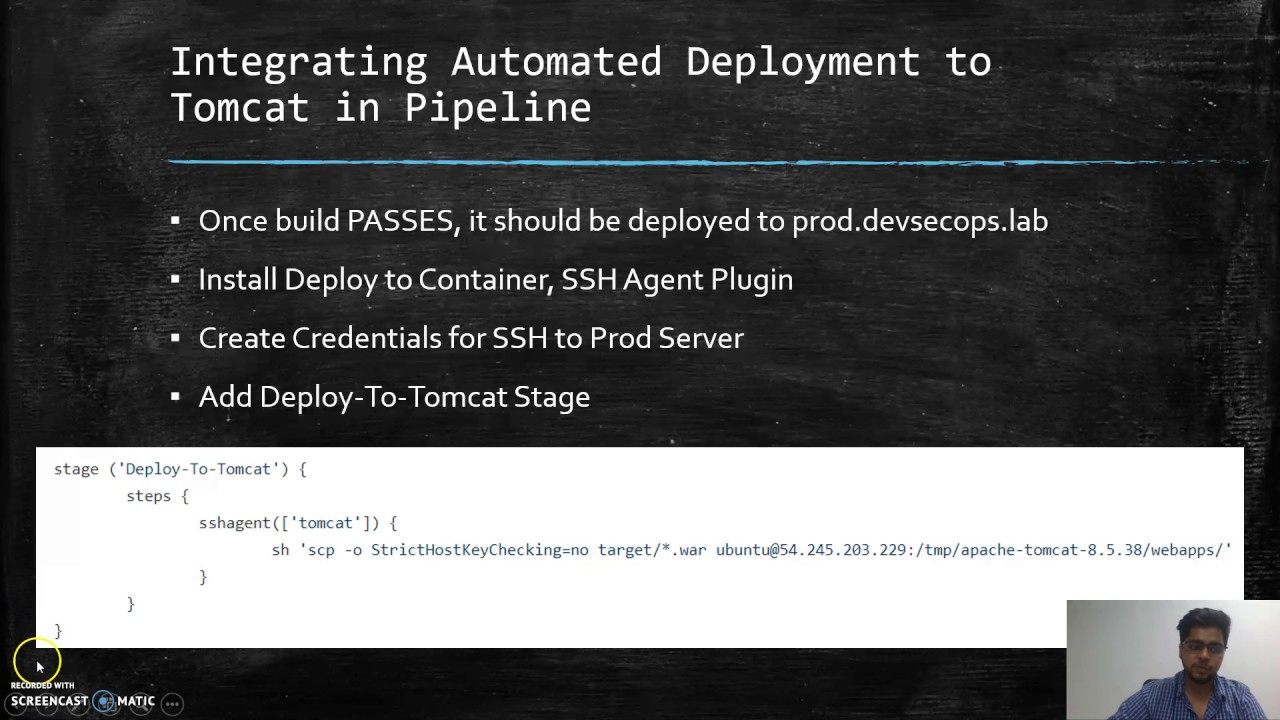Image resolution: width=1280 pixels, height=720 pixels.
Task: Click "Install Deploy to Container, SSH Agent Plugin"
Action: (x=496, y=280)
